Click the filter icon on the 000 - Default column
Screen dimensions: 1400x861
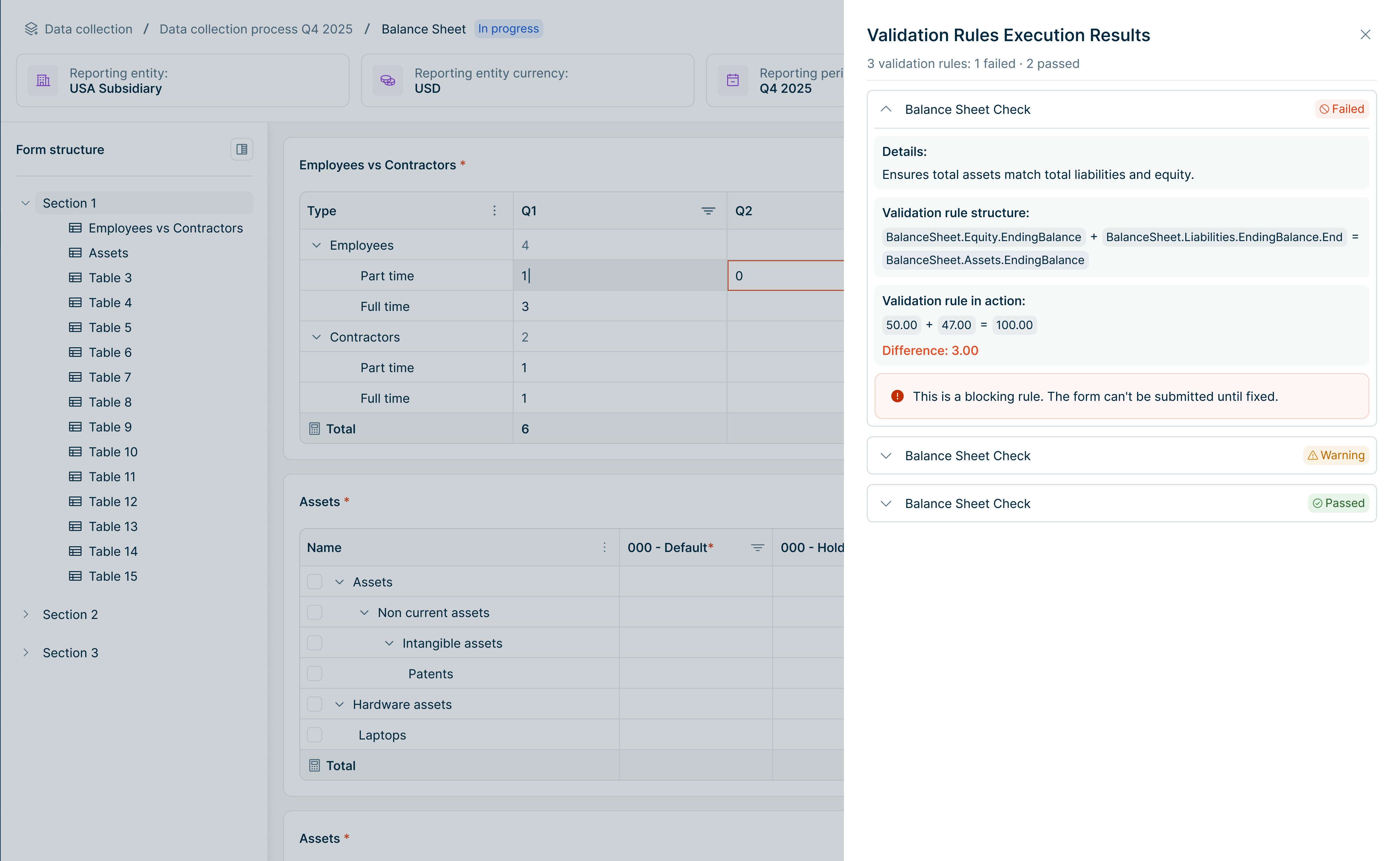pyautogui.click(x=757, y=547)
